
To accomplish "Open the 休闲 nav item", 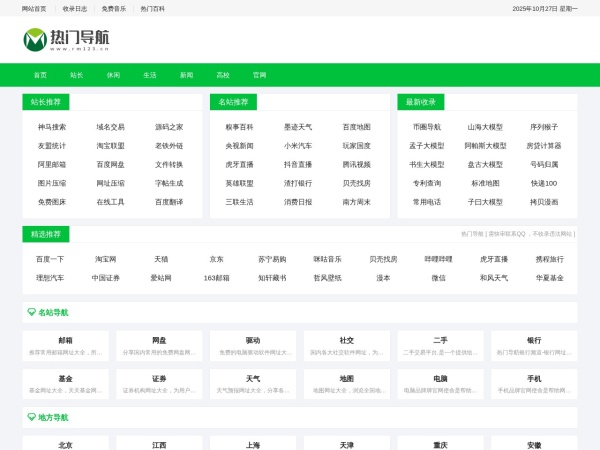I will pyautogui.click(x=113, y=75).
